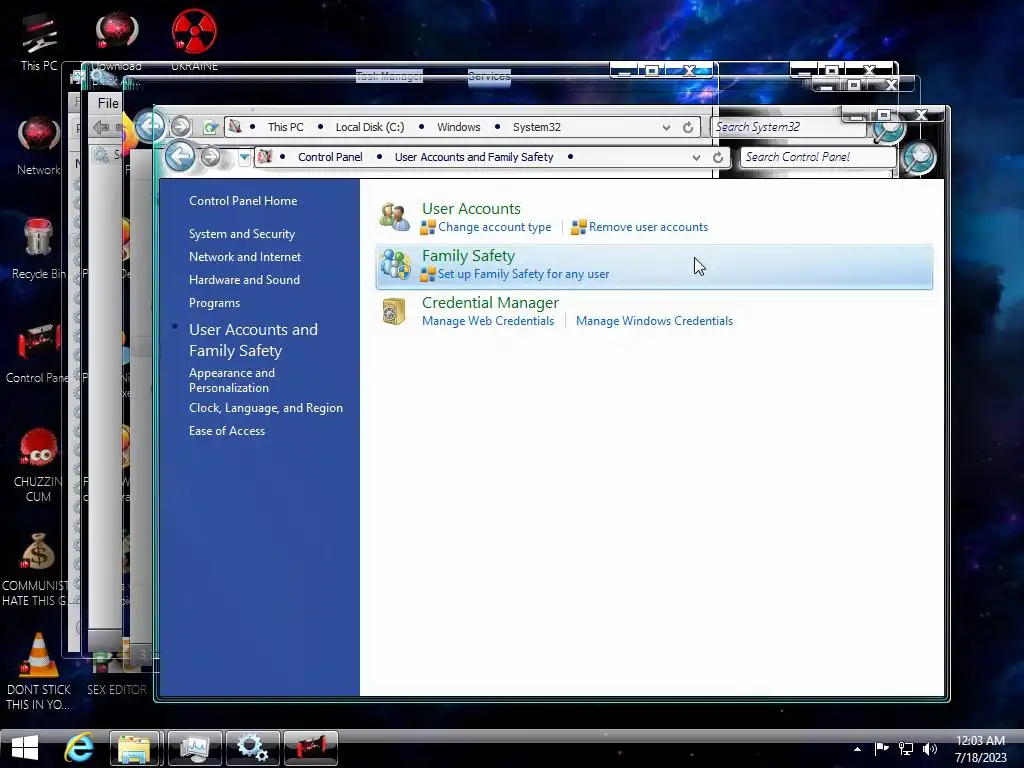This screenshot has height=768, width=1024.
Task: Open Credential Manager heading
Action: pos(490,302)
